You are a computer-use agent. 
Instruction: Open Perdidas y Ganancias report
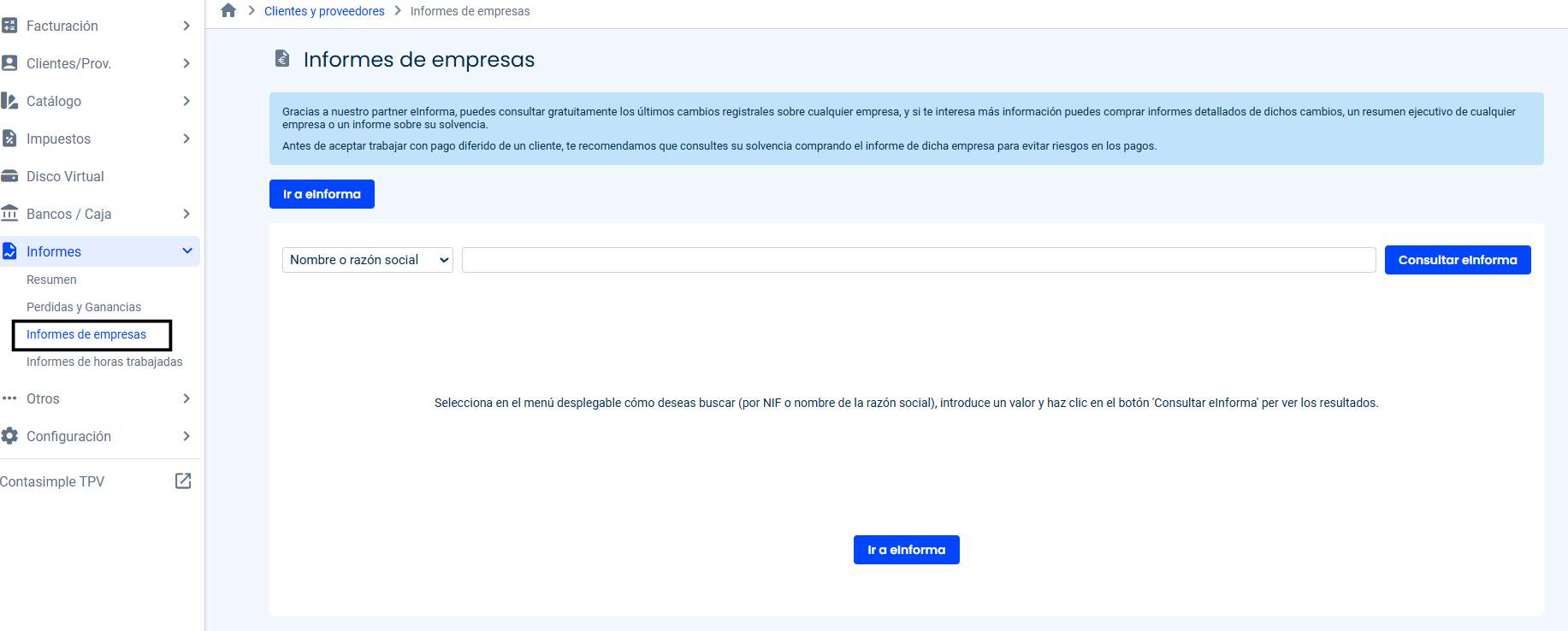[x=84, y=307]
